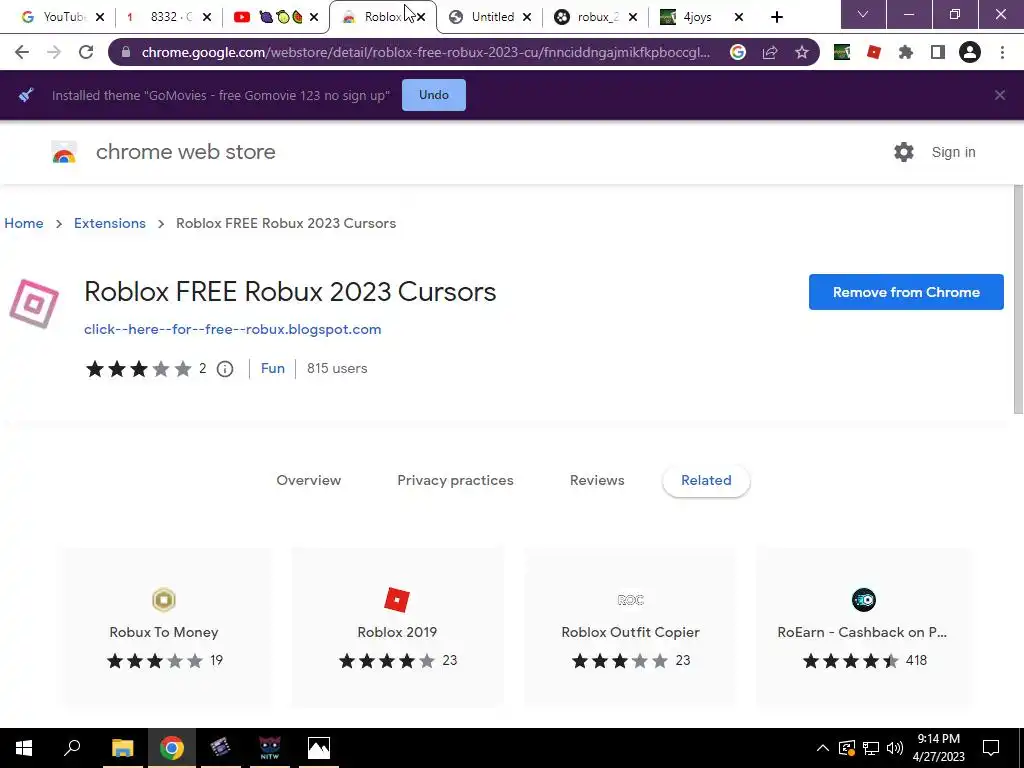Viewport: 1024px width, 768px height.
Task: Open the Windows notification center
Action: [x=991, y=748]
